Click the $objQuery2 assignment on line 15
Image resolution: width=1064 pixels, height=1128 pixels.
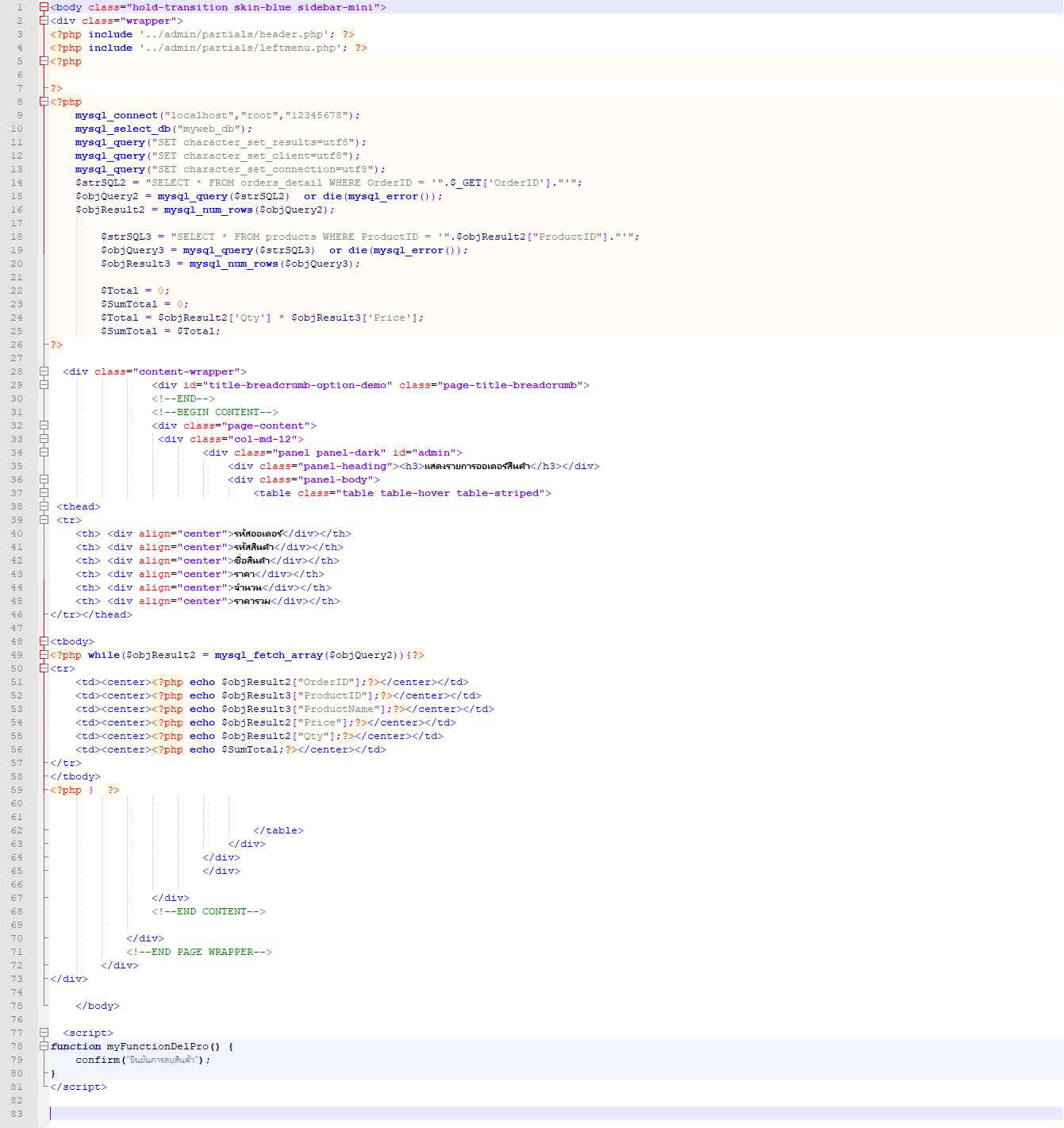click(x=259, y=196)
